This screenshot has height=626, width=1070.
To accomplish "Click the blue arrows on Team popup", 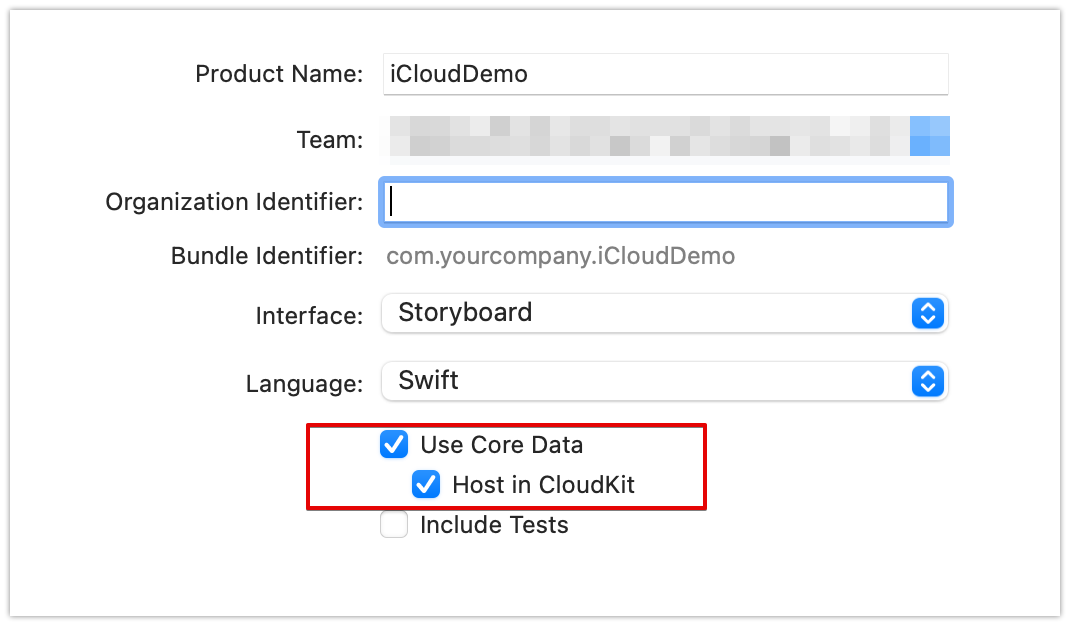I will click(929, 138).
